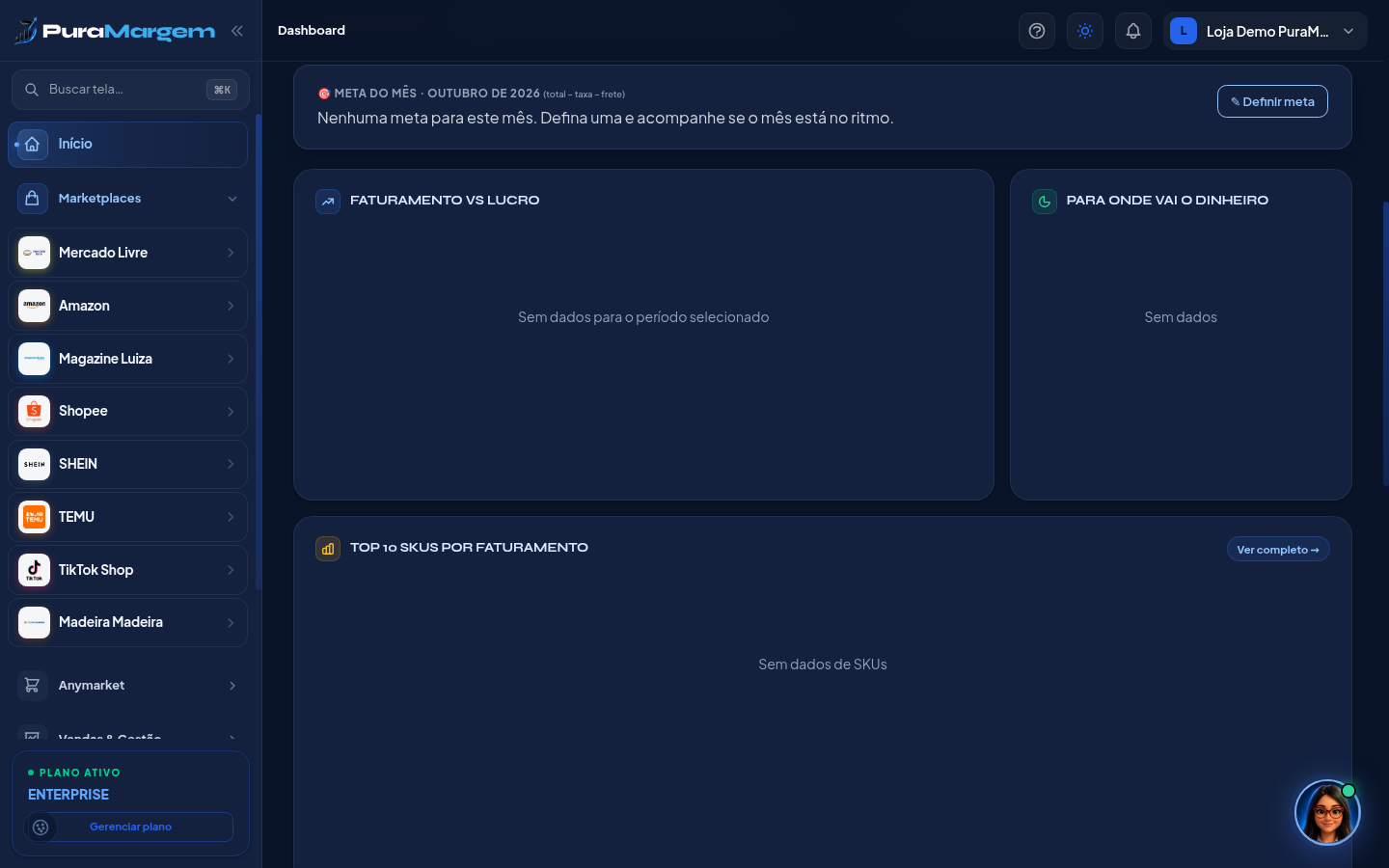Viewport: 1389px width, 868px height.
Task: Click the sidebar vertical scrollbar
Action: (258, 352)
